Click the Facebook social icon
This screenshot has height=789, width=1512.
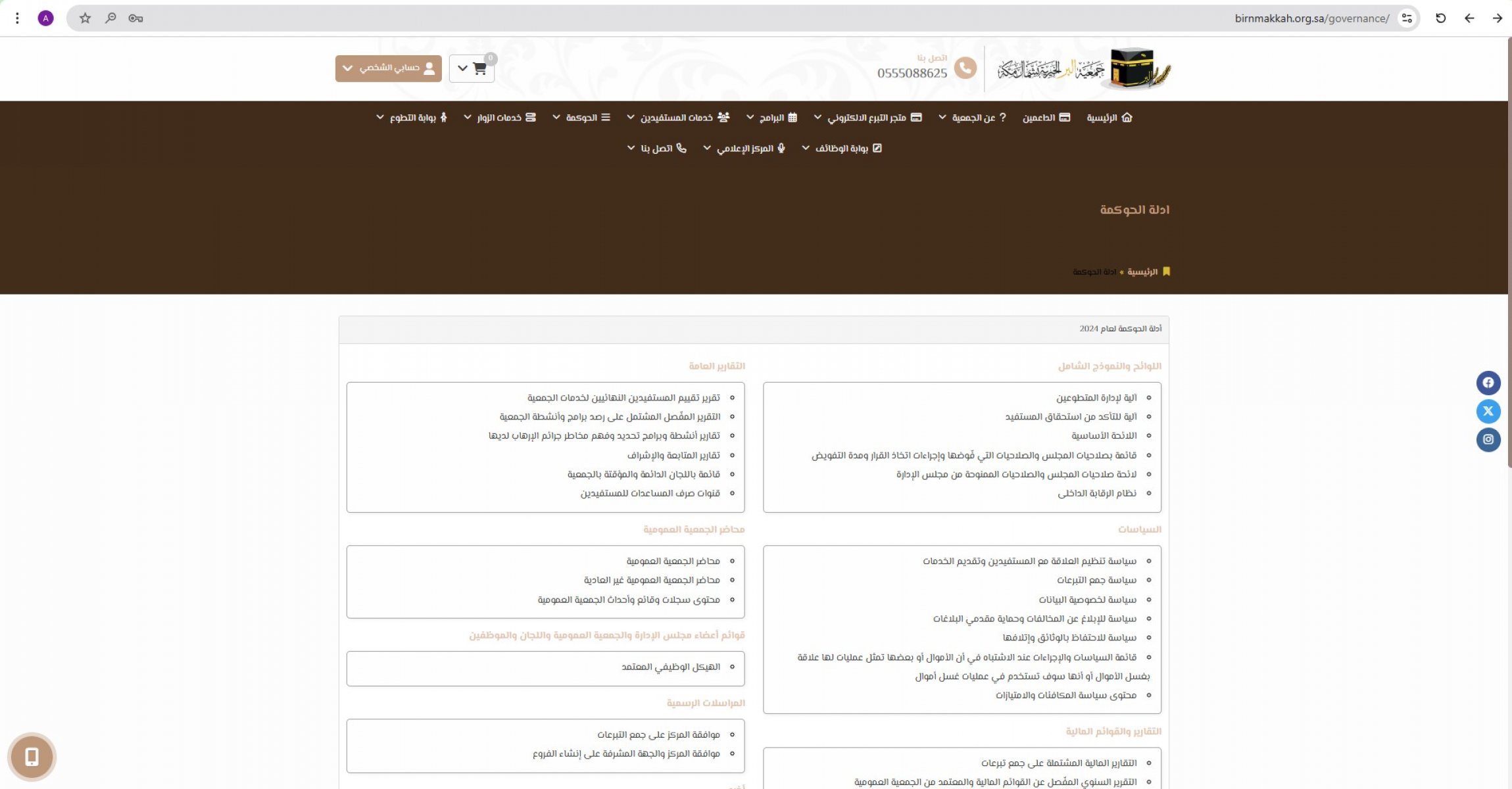point(1488,383)
